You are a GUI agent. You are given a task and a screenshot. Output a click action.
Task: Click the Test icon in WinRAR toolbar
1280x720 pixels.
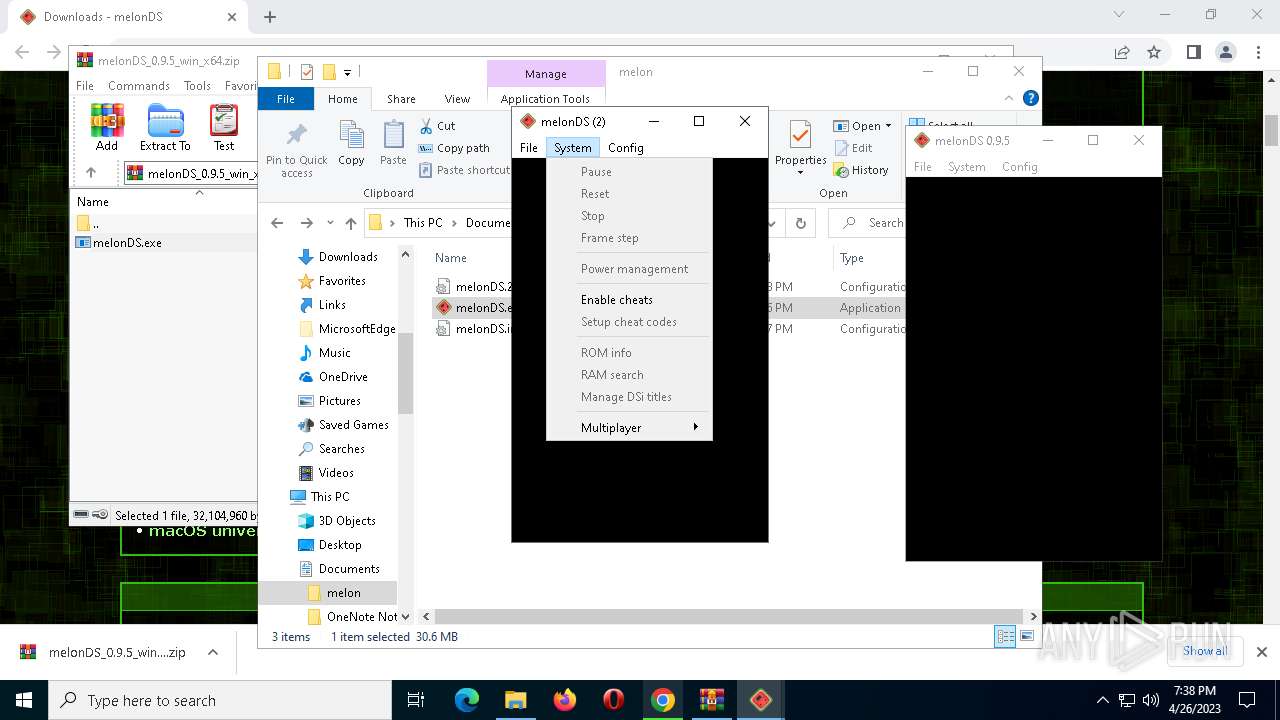[224, 127]
